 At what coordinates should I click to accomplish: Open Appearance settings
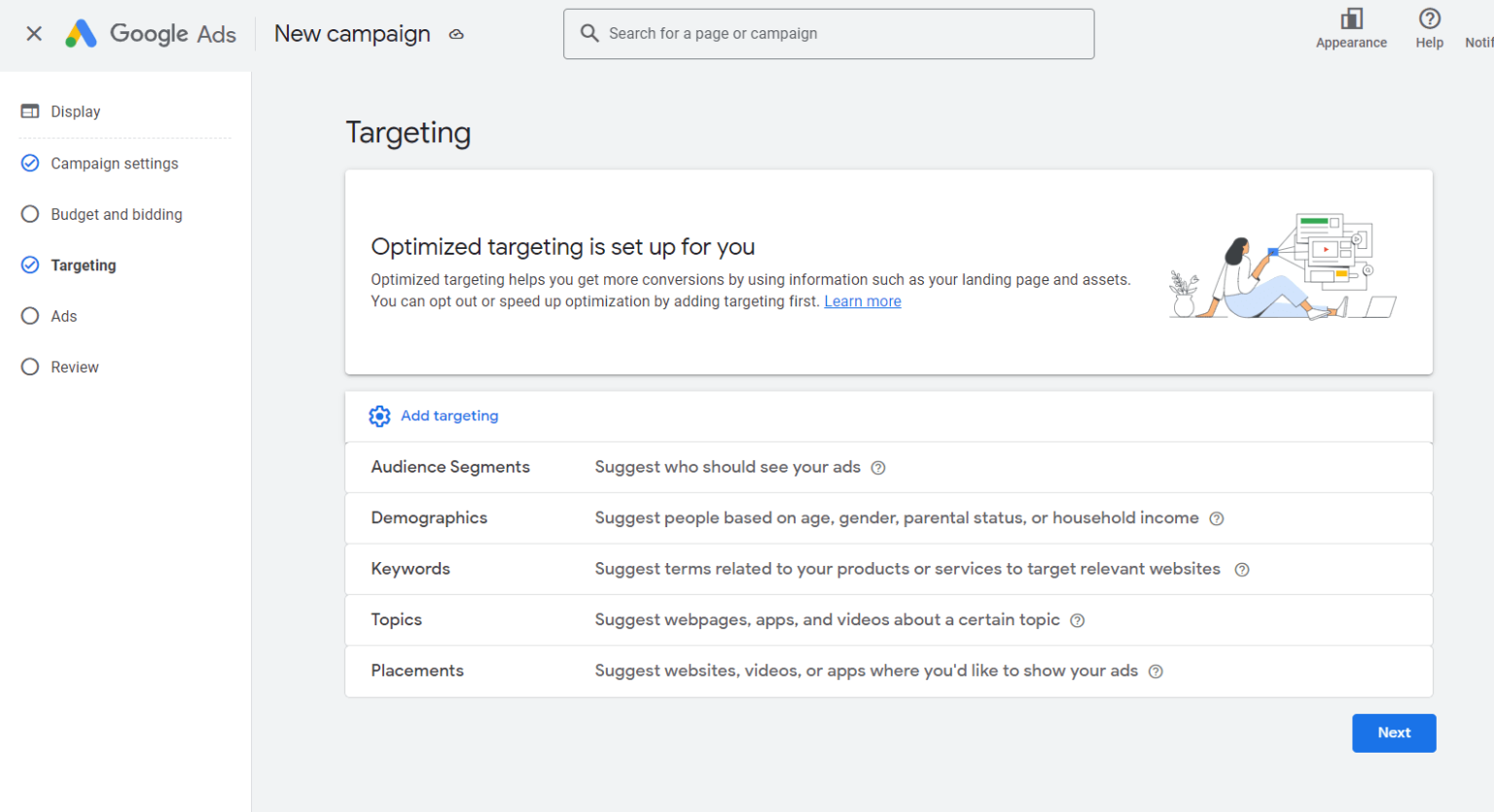(1351, 26)
